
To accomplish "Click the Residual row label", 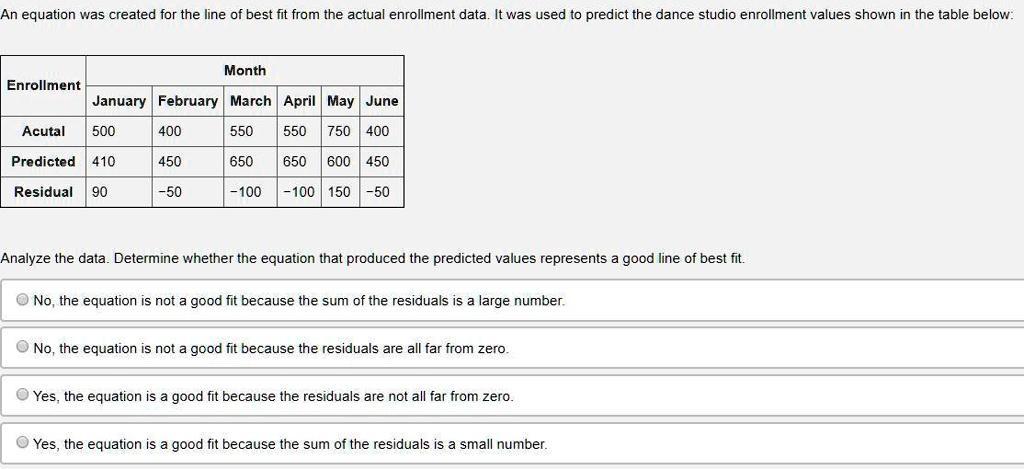I will 43,192.
